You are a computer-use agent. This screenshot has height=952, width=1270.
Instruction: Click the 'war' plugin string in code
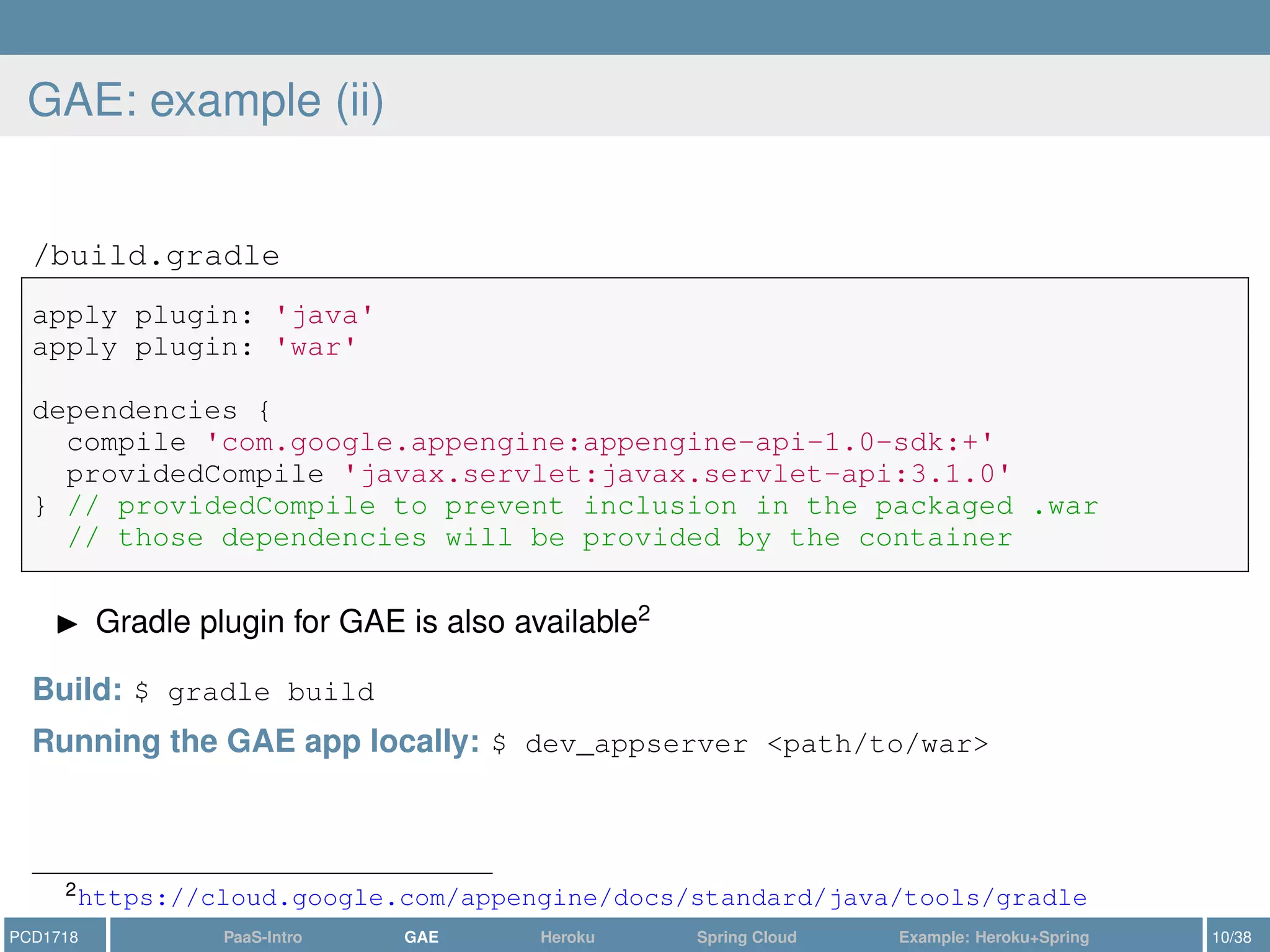[x=316, y=347]
